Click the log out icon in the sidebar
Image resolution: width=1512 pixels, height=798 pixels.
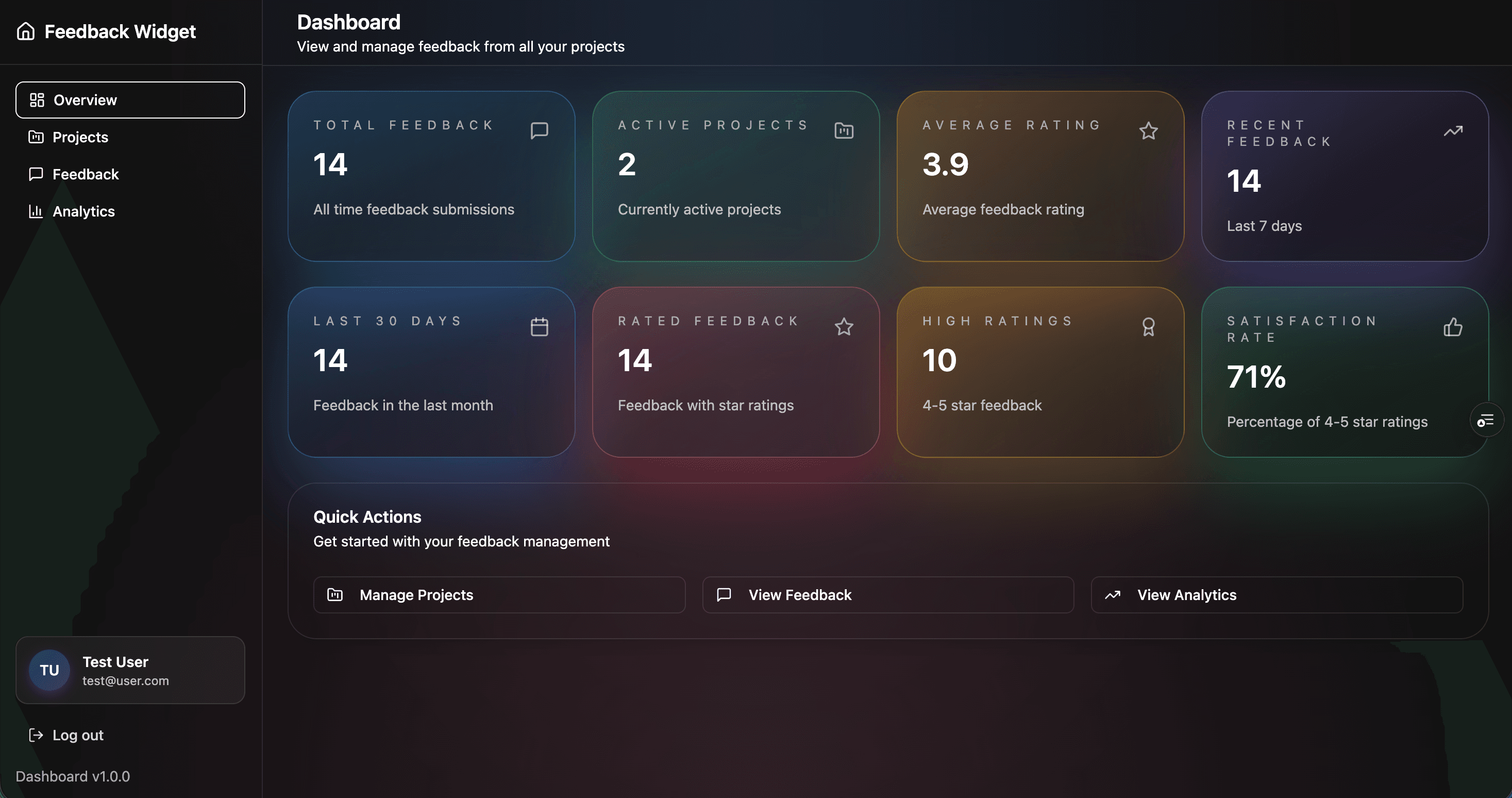pos(37,735)
